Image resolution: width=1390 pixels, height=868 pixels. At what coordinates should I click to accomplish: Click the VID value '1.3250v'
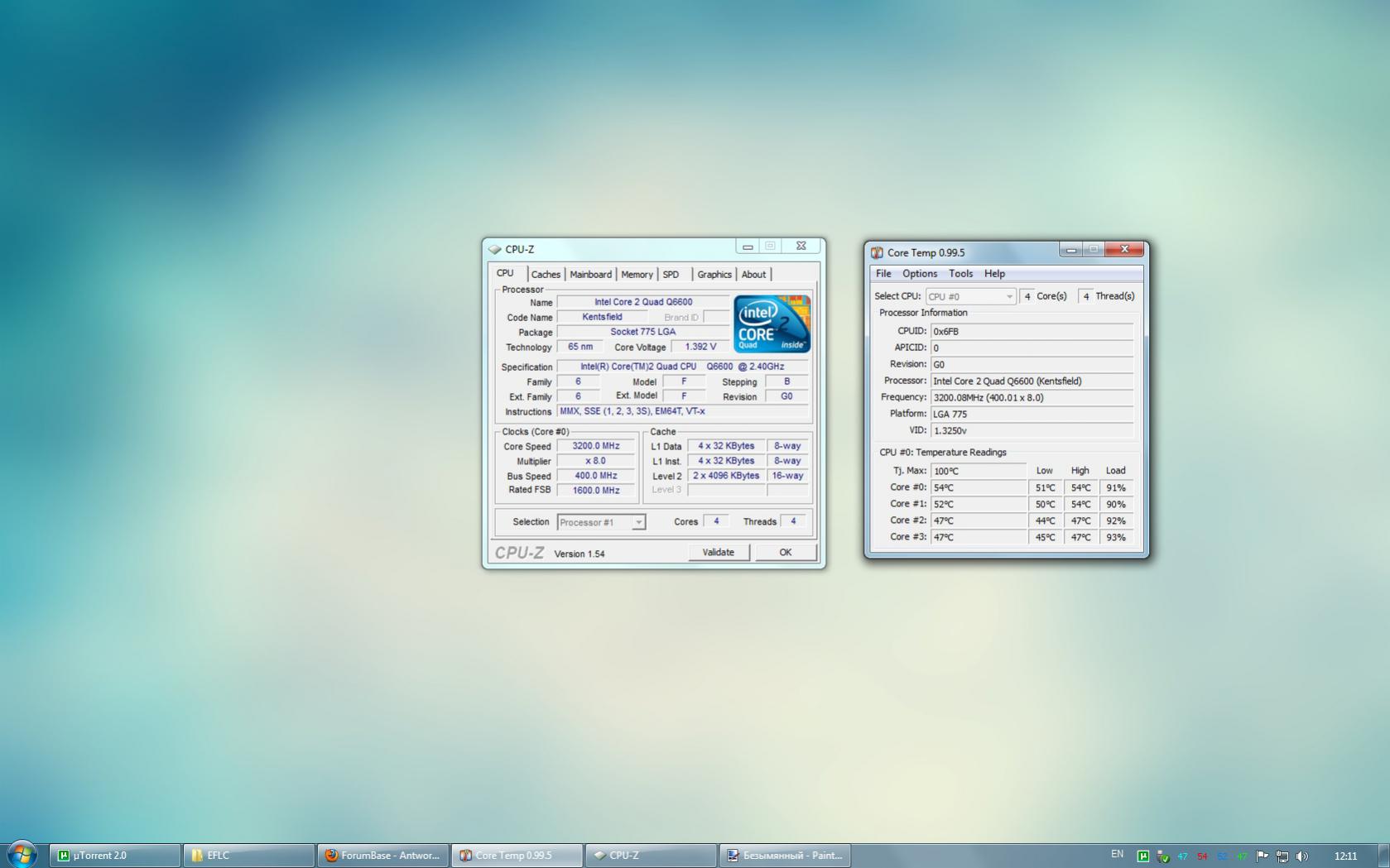point(1032,430)
